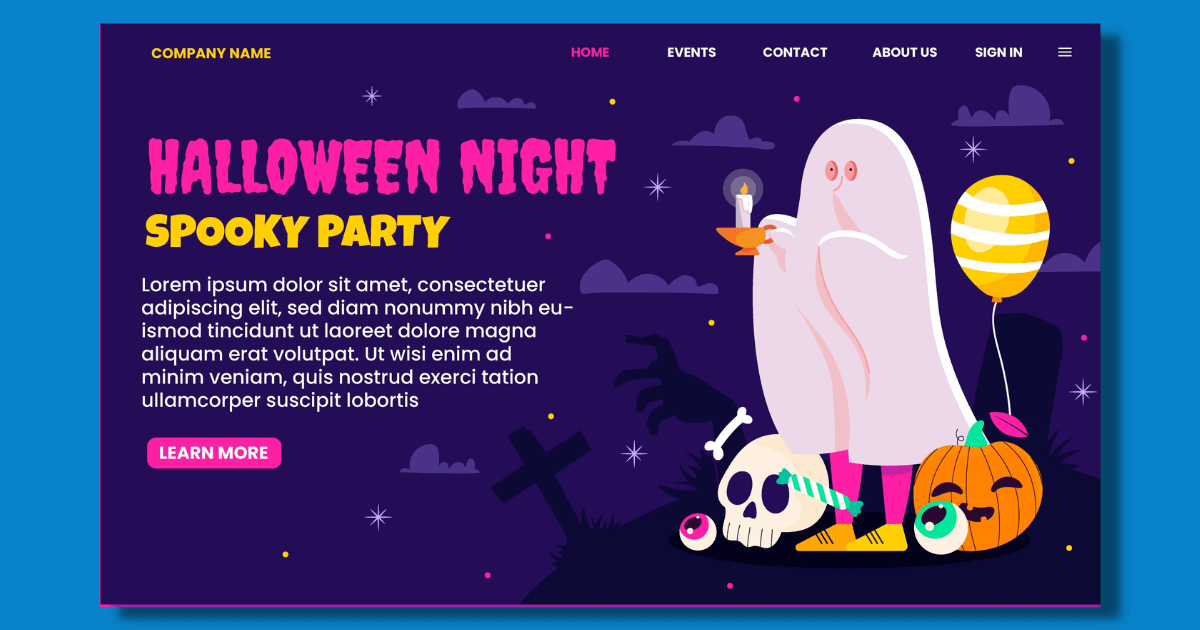Click the yellow striped balloon
The height and width of the screenshot is (630, 1200).
pyautogui.click(x=1000, y=237)
